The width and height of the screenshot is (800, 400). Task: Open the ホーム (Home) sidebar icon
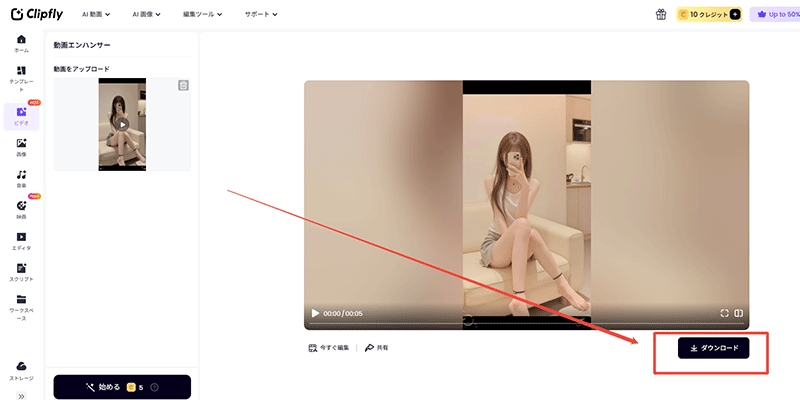point(21,40)
